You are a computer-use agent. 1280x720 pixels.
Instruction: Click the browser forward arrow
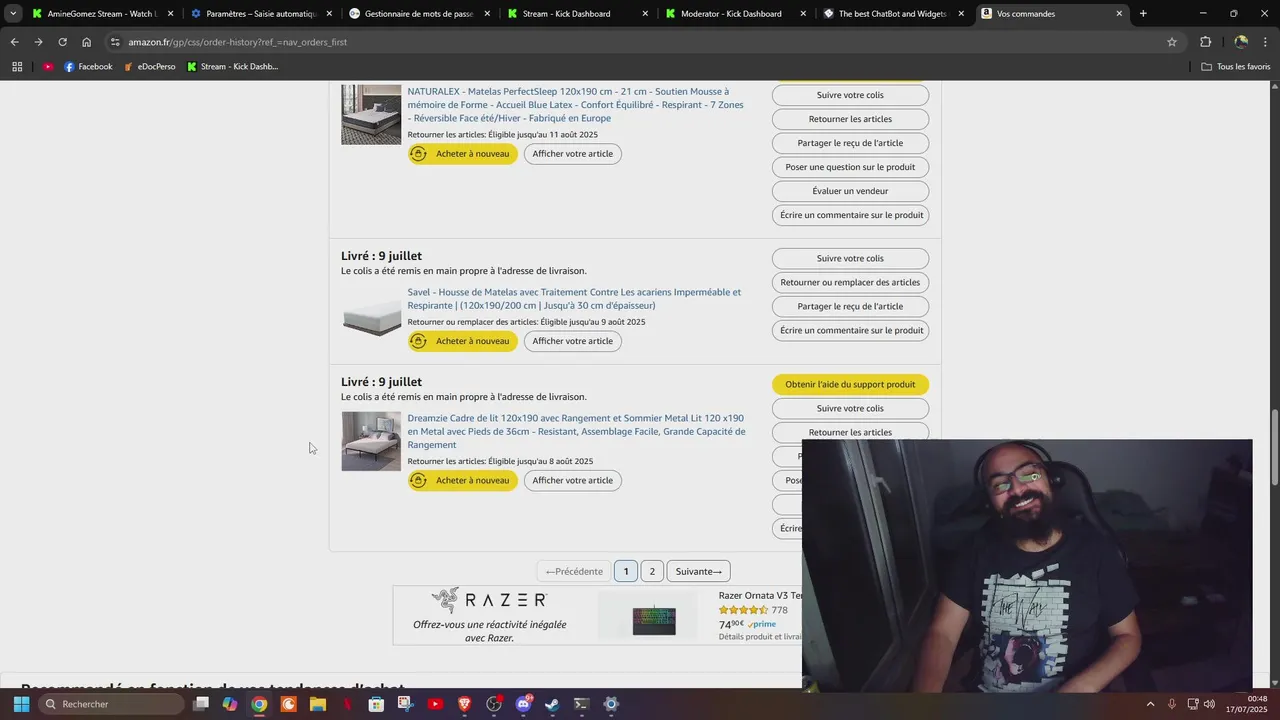pos(38,42)
